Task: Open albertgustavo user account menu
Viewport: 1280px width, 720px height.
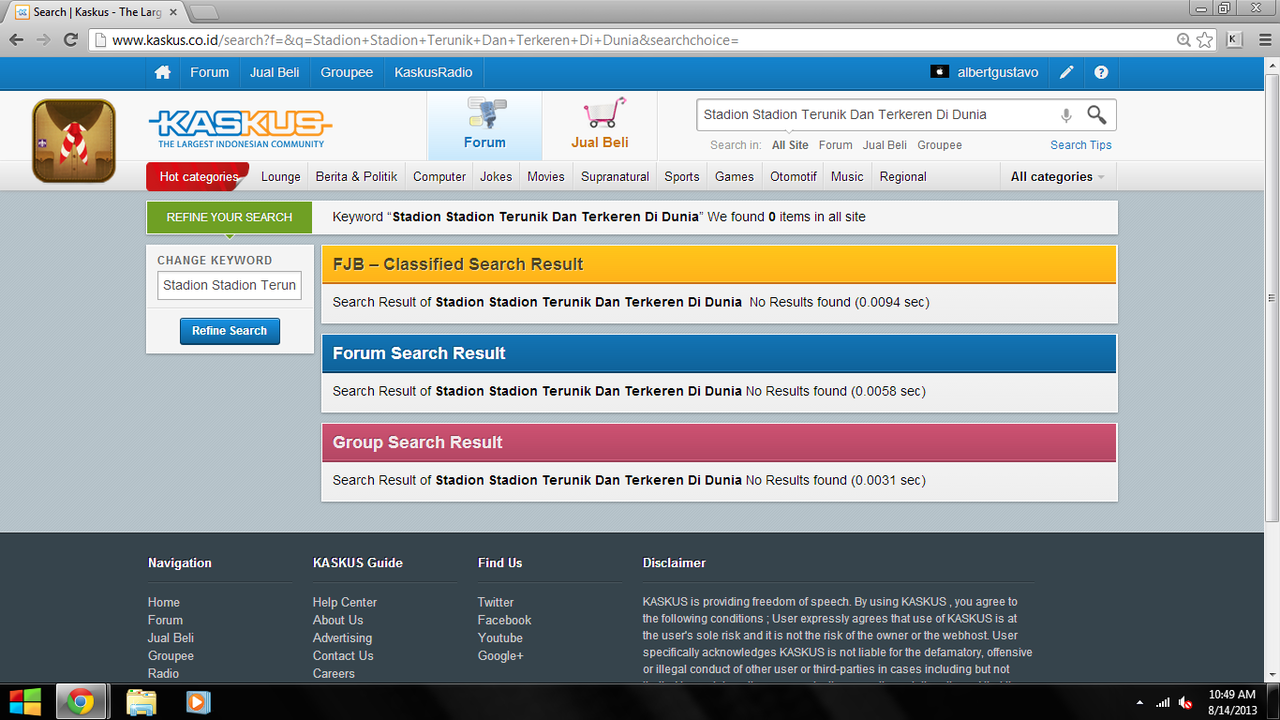Action: coord(997,73)
